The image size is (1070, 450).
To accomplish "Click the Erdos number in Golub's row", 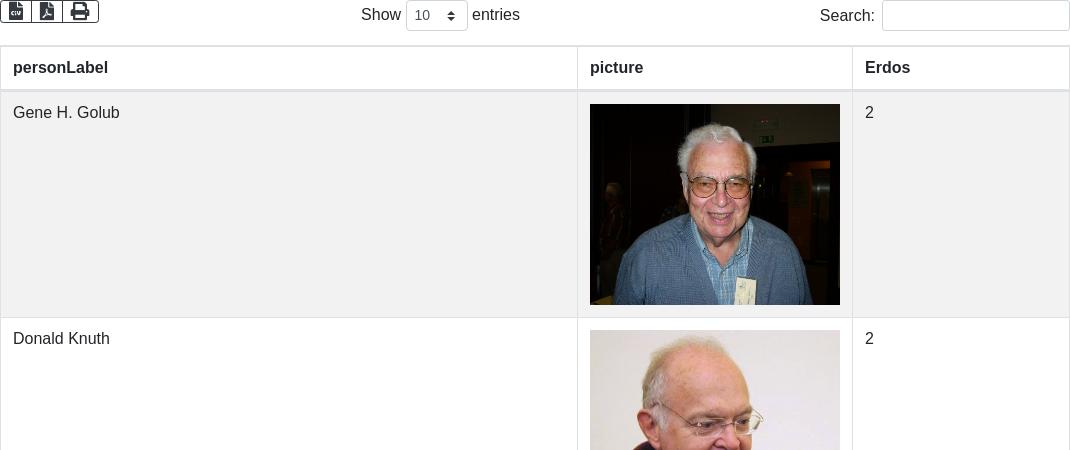I will (x=869, y=113).
